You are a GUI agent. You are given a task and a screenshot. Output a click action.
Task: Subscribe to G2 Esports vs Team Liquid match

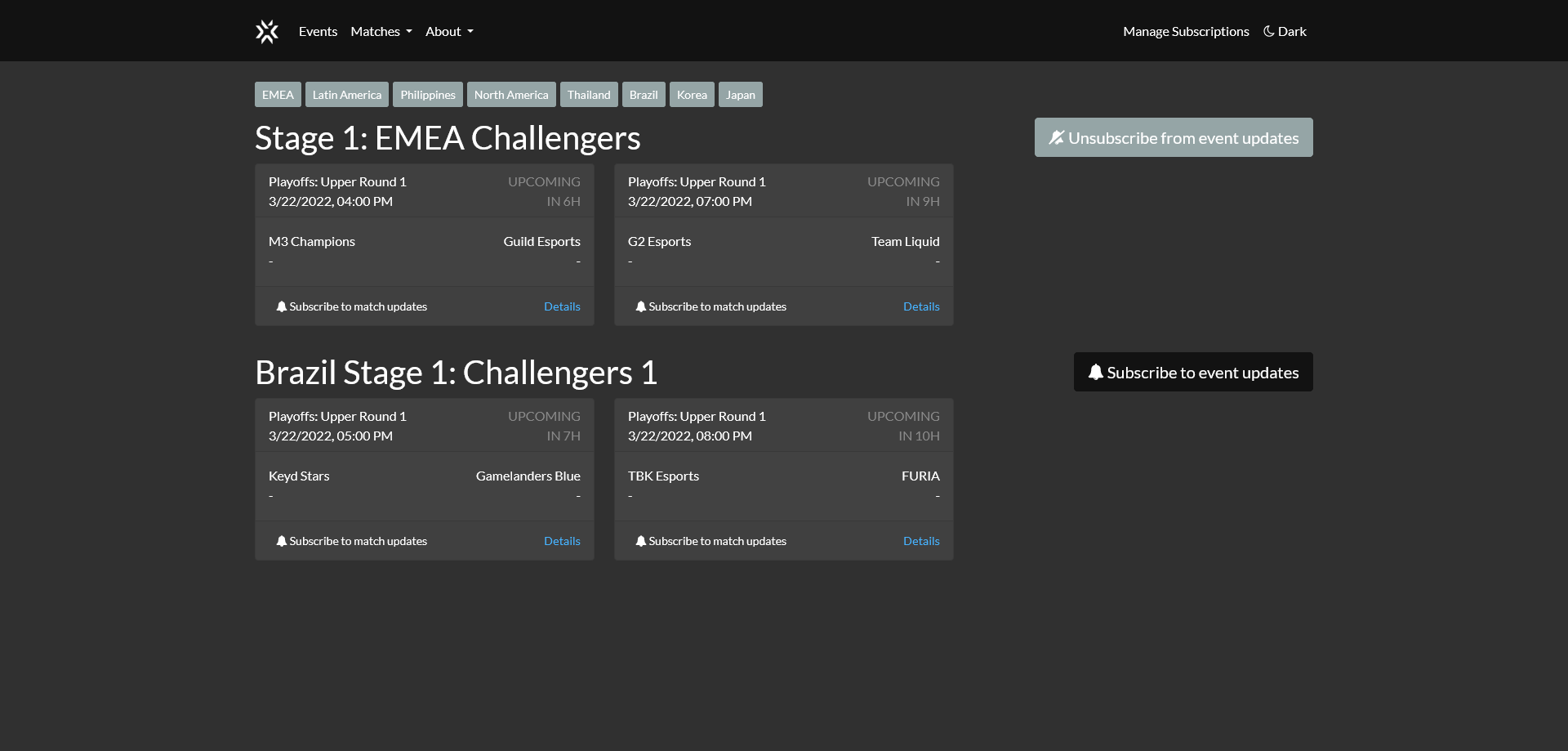711,306
